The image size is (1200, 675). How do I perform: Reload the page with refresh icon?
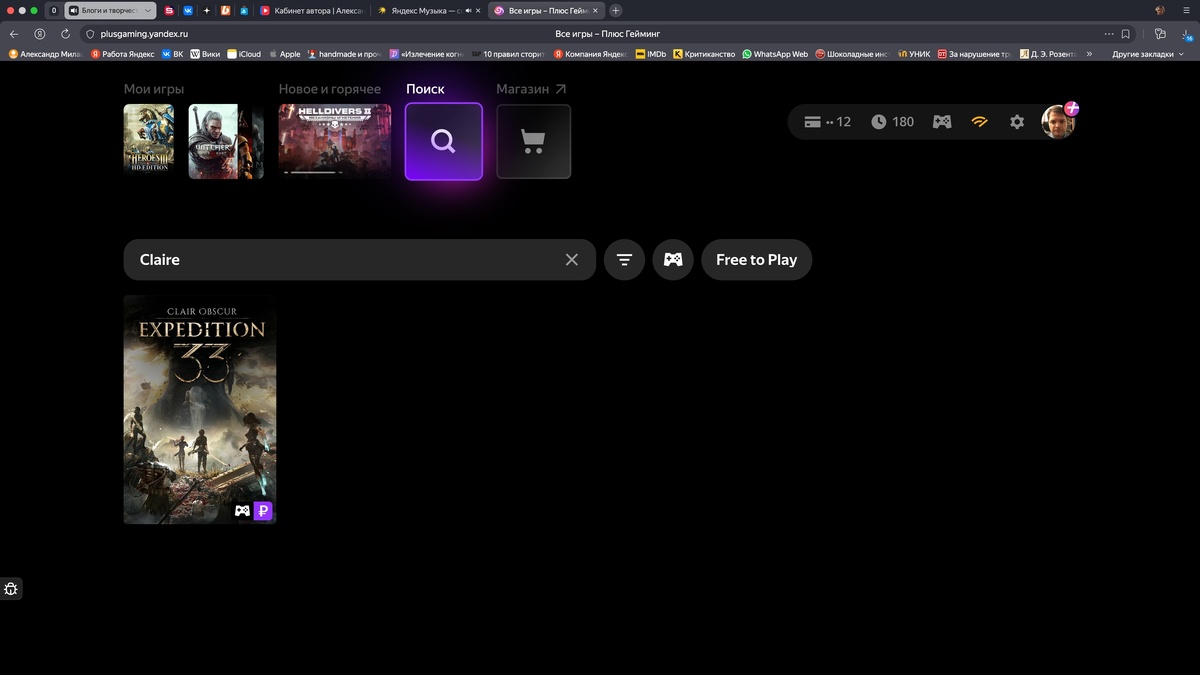tap(66, 33)
